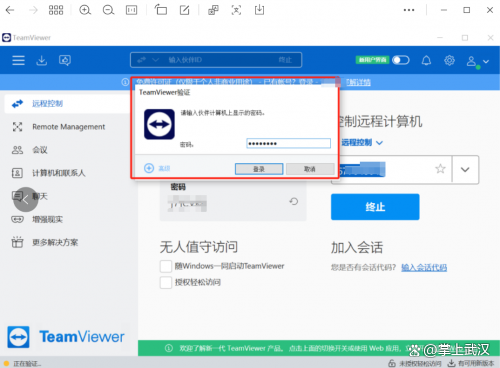Show image at actual 1:1 size

[x=131, y=10]
